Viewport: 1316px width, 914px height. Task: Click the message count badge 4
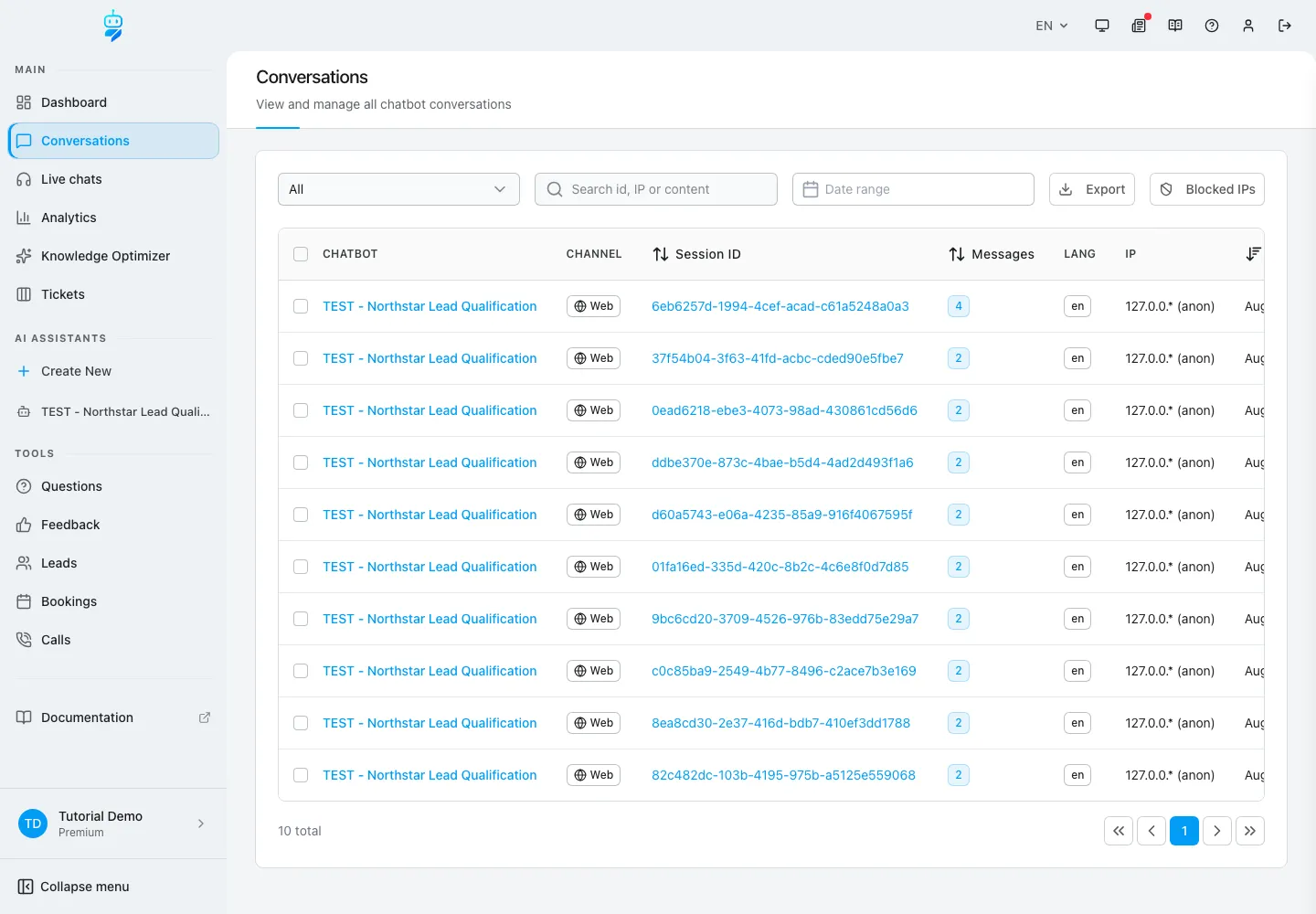pyautogui.click(x=959, y=306)
